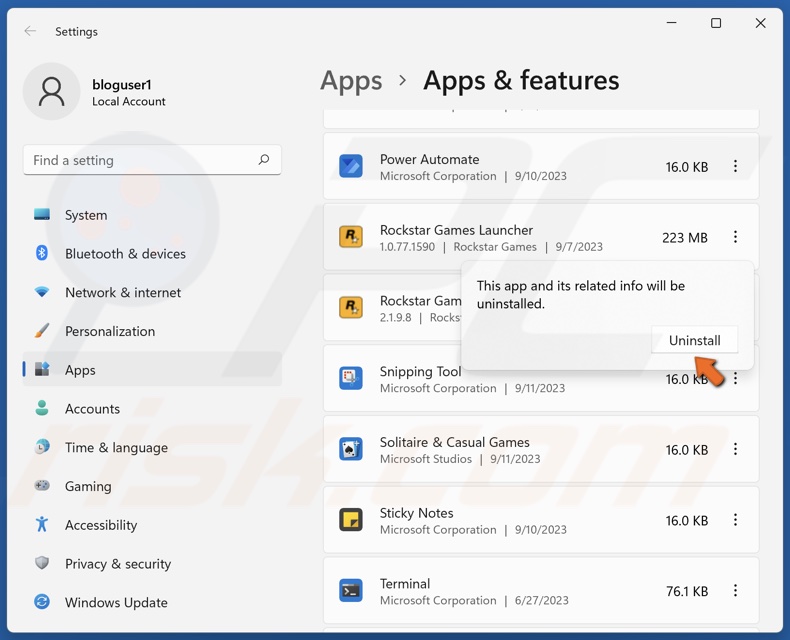This screenshot has height=640, width=790.
Task: Click the Bluetooth icon in sidebar
Action: point(42,252)
